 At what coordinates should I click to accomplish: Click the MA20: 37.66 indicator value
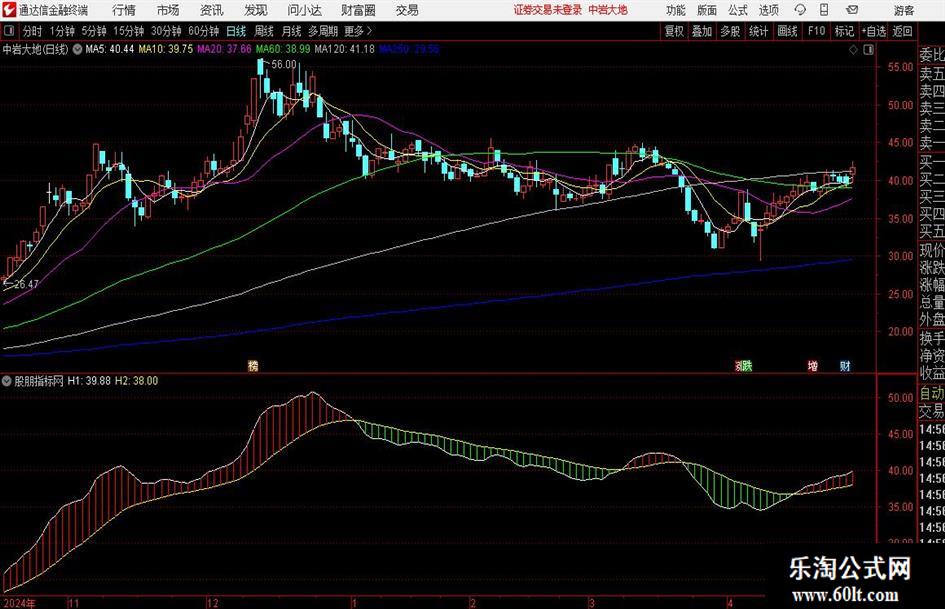[x=224, y=49]
